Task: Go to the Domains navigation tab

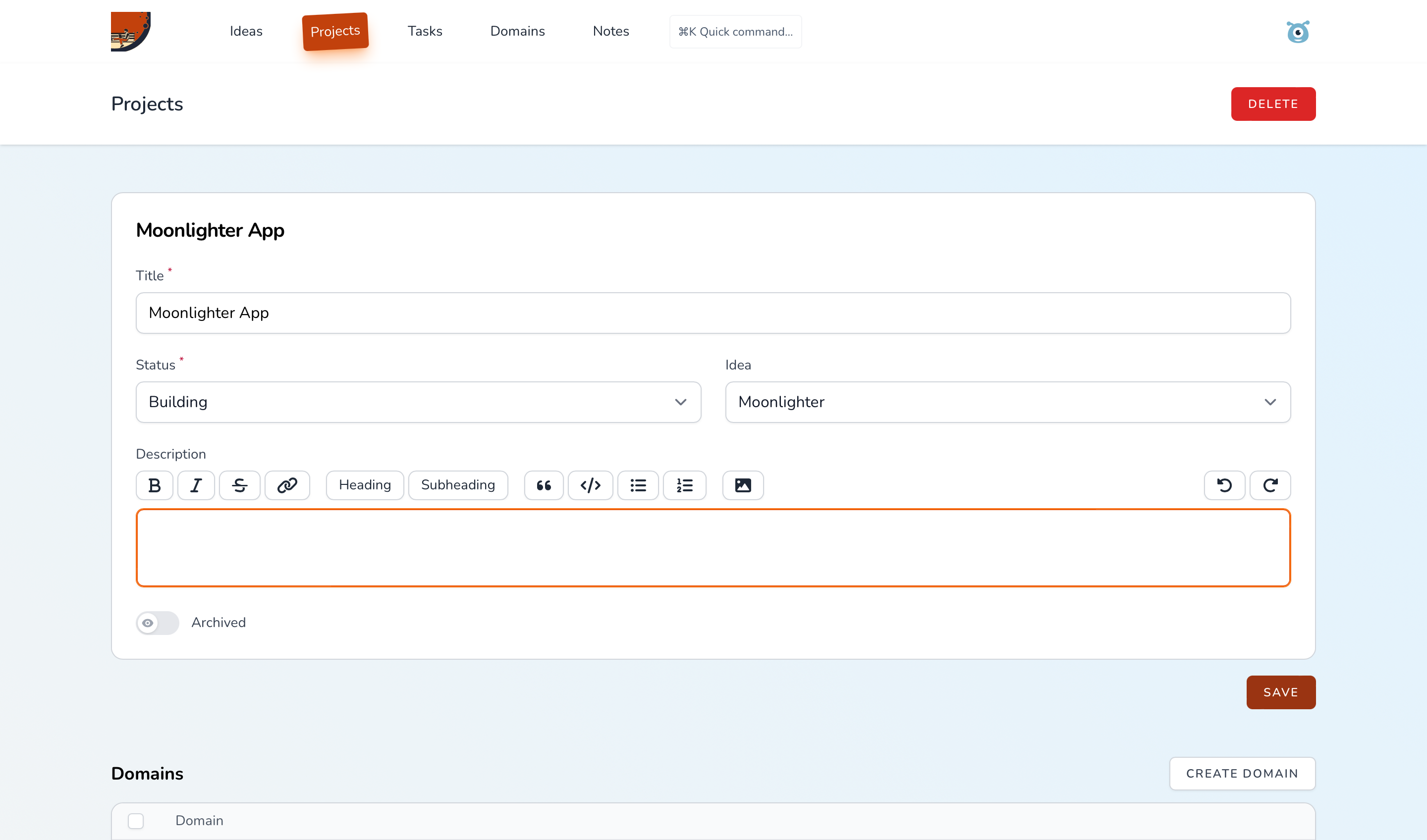Action: (517, 31)
